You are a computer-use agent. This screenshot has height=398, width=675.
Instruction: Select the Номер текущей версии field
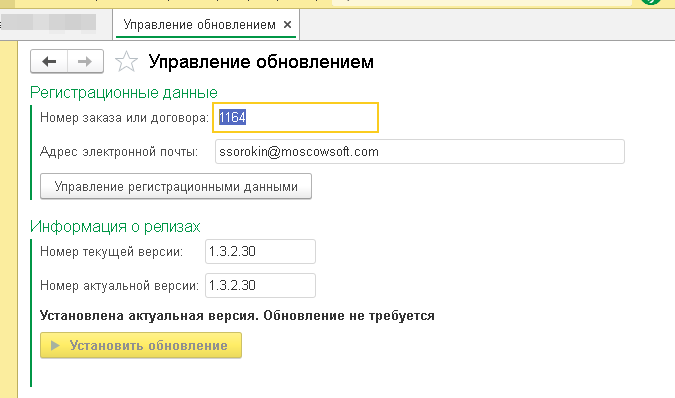coord(260,251)
